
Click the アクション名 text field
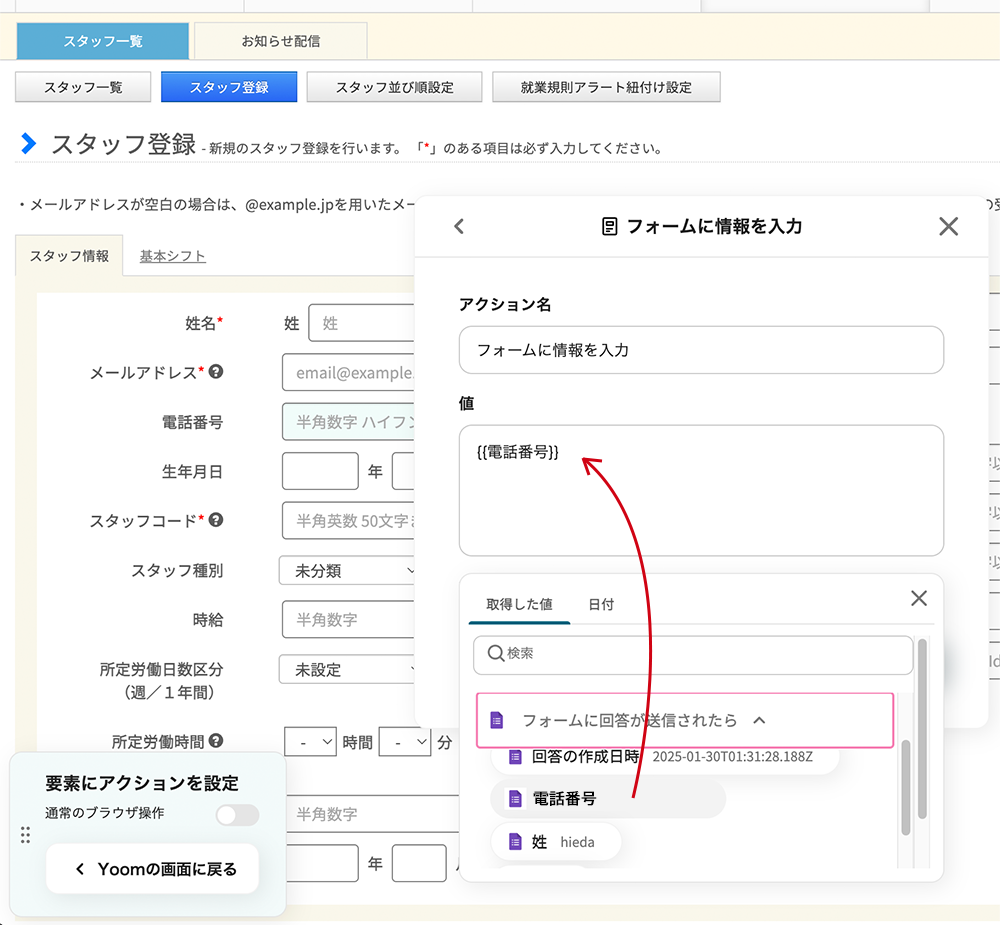point(701,350)
